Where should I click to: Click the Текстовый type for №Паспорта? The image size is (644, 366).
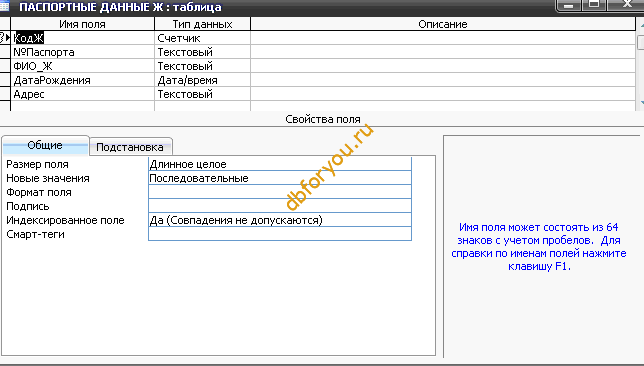tap(202, 52)
